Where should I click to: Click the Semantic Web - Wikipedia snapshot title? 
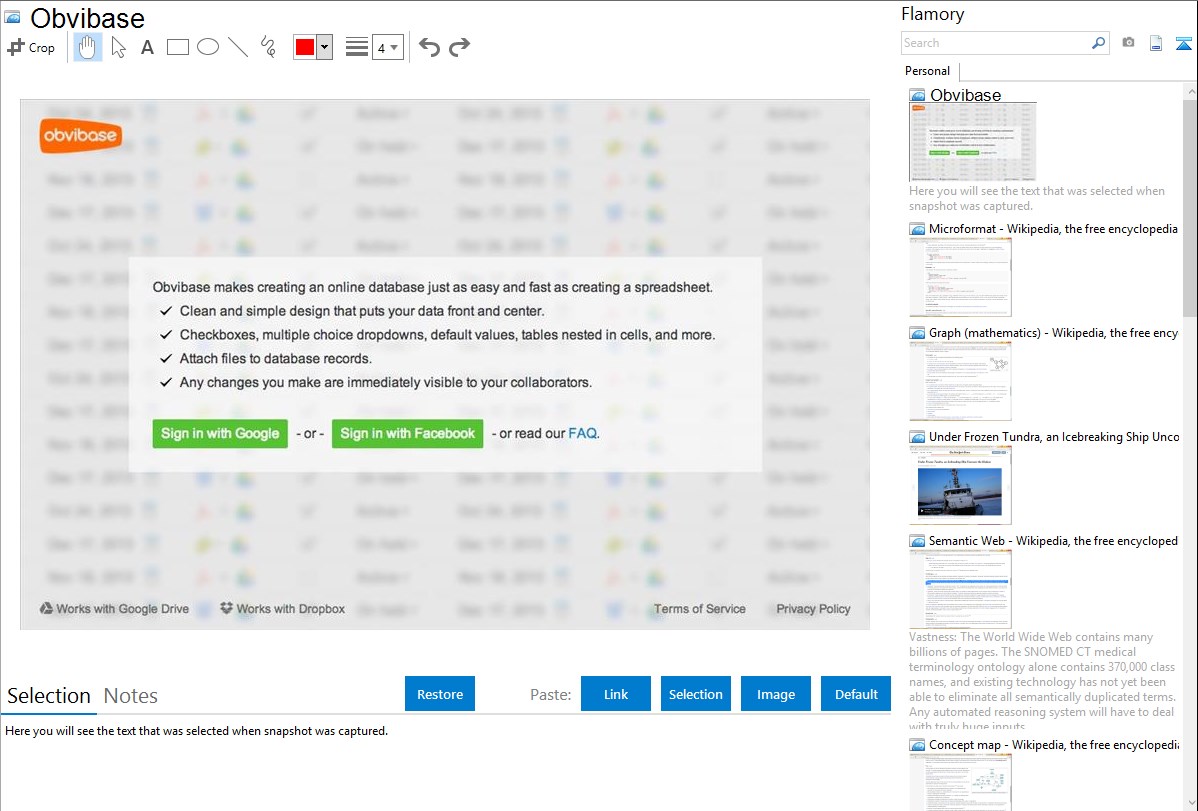click(x=1053, y=540)
